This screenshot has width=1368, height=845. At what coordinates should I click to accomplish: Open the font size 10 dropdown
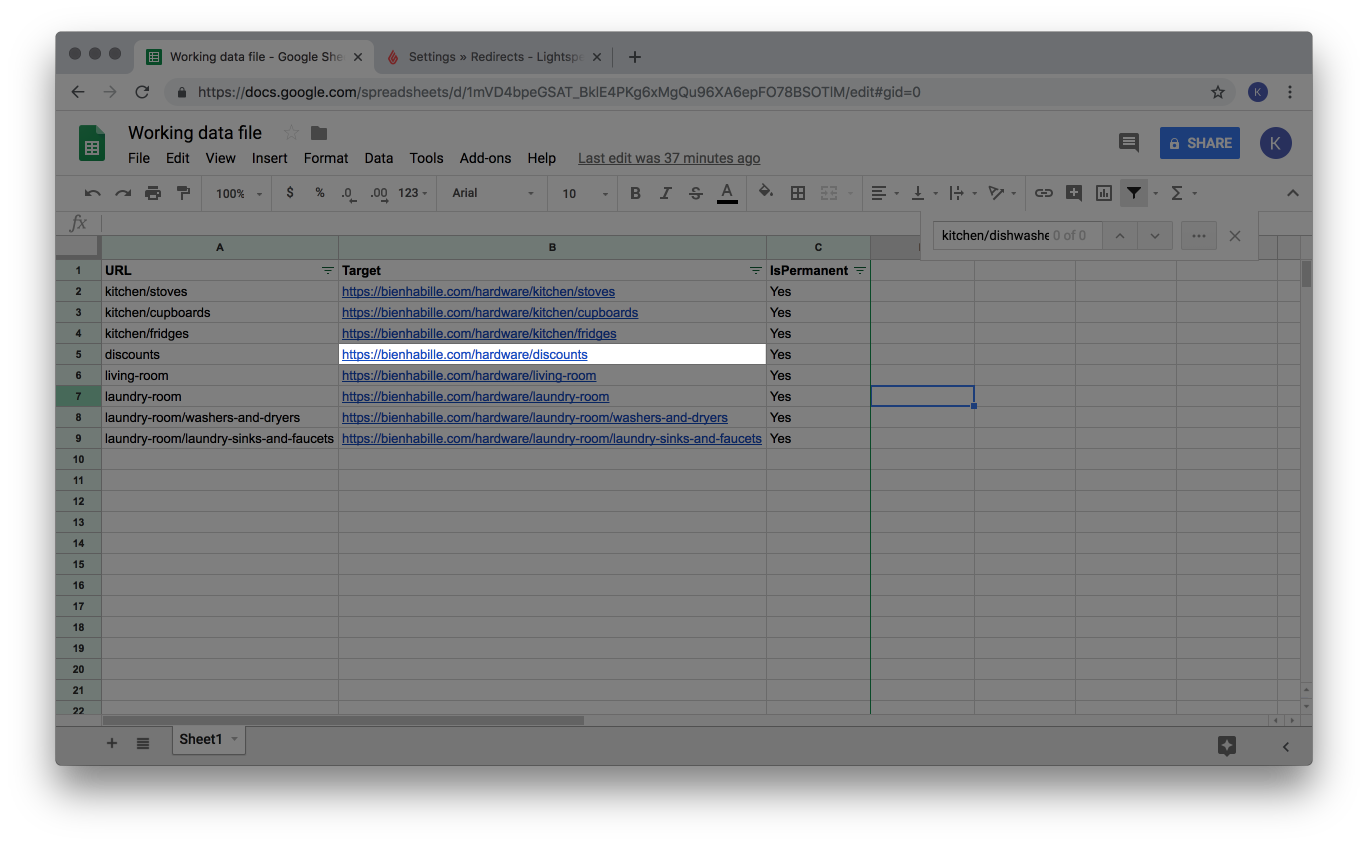pos(584,193)
